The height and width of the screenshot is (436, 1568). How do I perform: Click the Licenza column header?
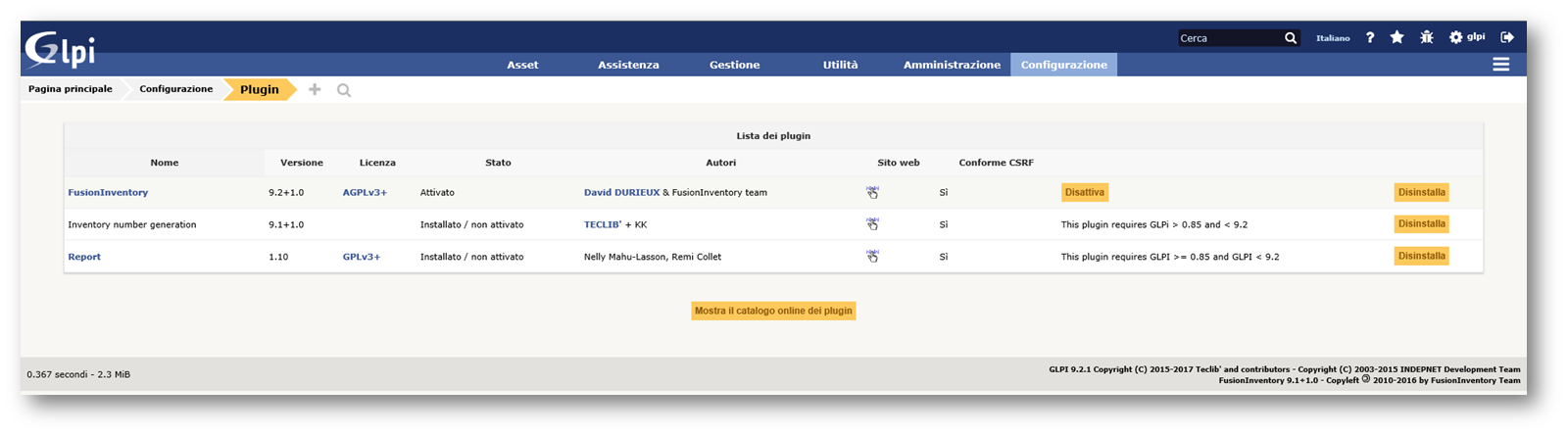pyautogui.click(x=377, y=163)
